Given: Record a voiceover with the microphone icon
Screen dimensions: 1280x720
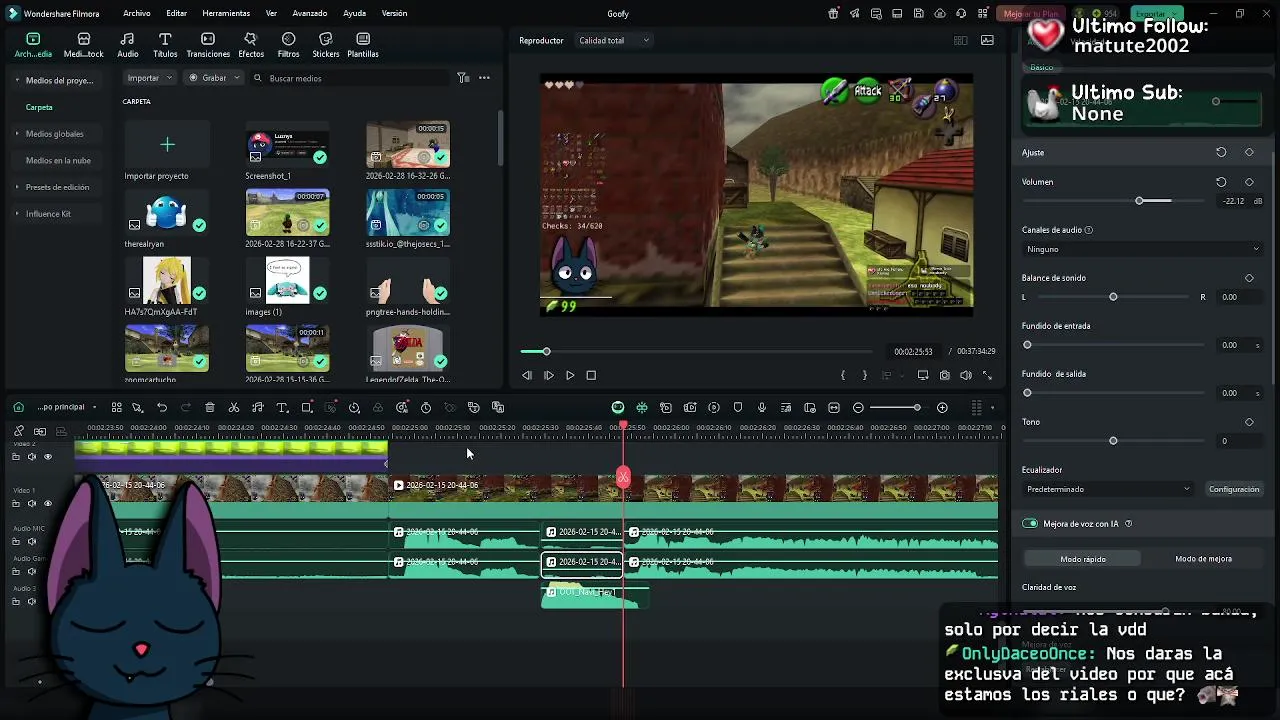Looking at the screenshot, I should point(762,408).
